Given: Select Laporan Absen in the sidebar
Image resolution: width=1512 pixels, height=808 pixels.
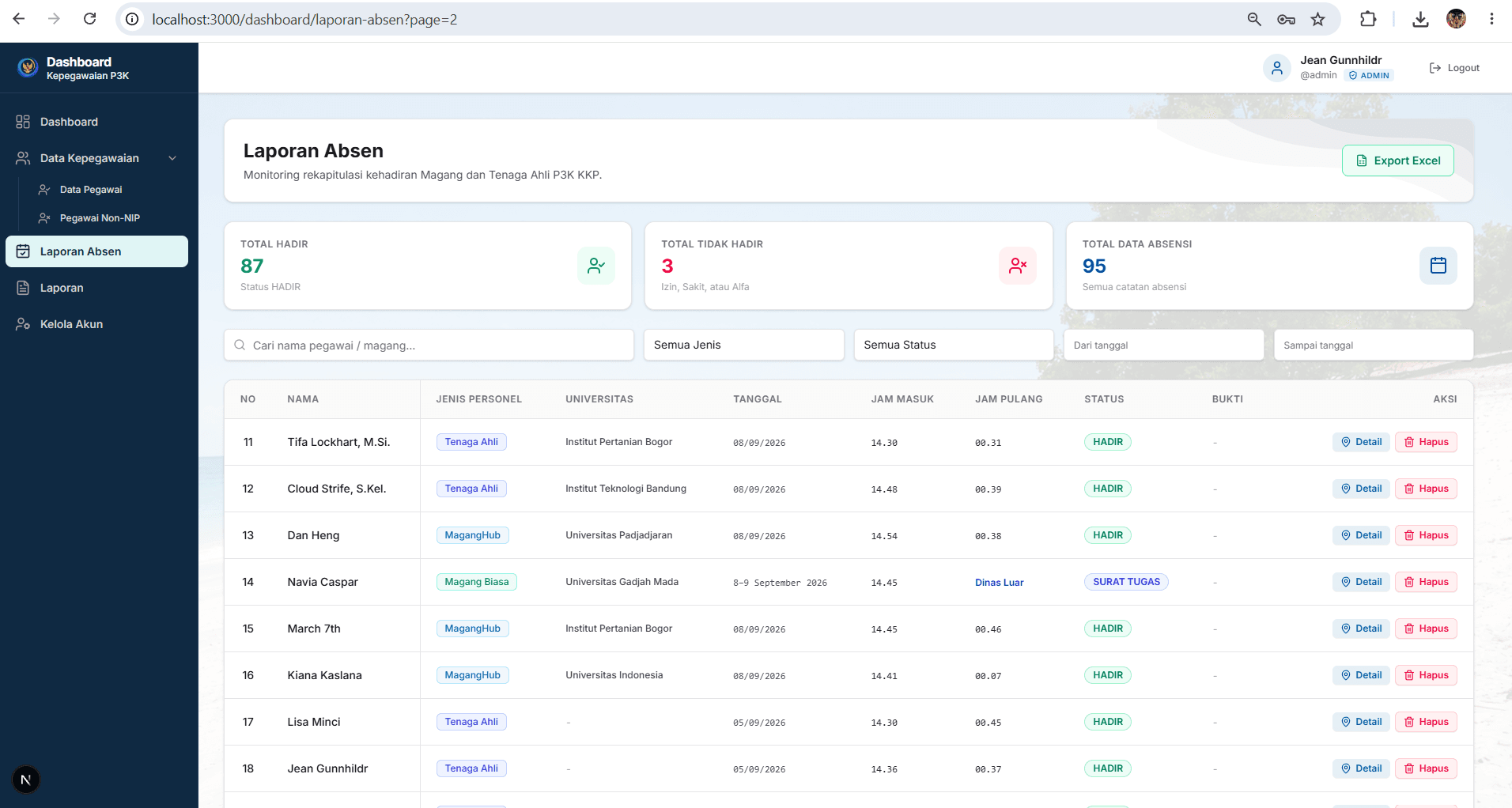Looking at the screenshot, I should [x=96, y=251].
